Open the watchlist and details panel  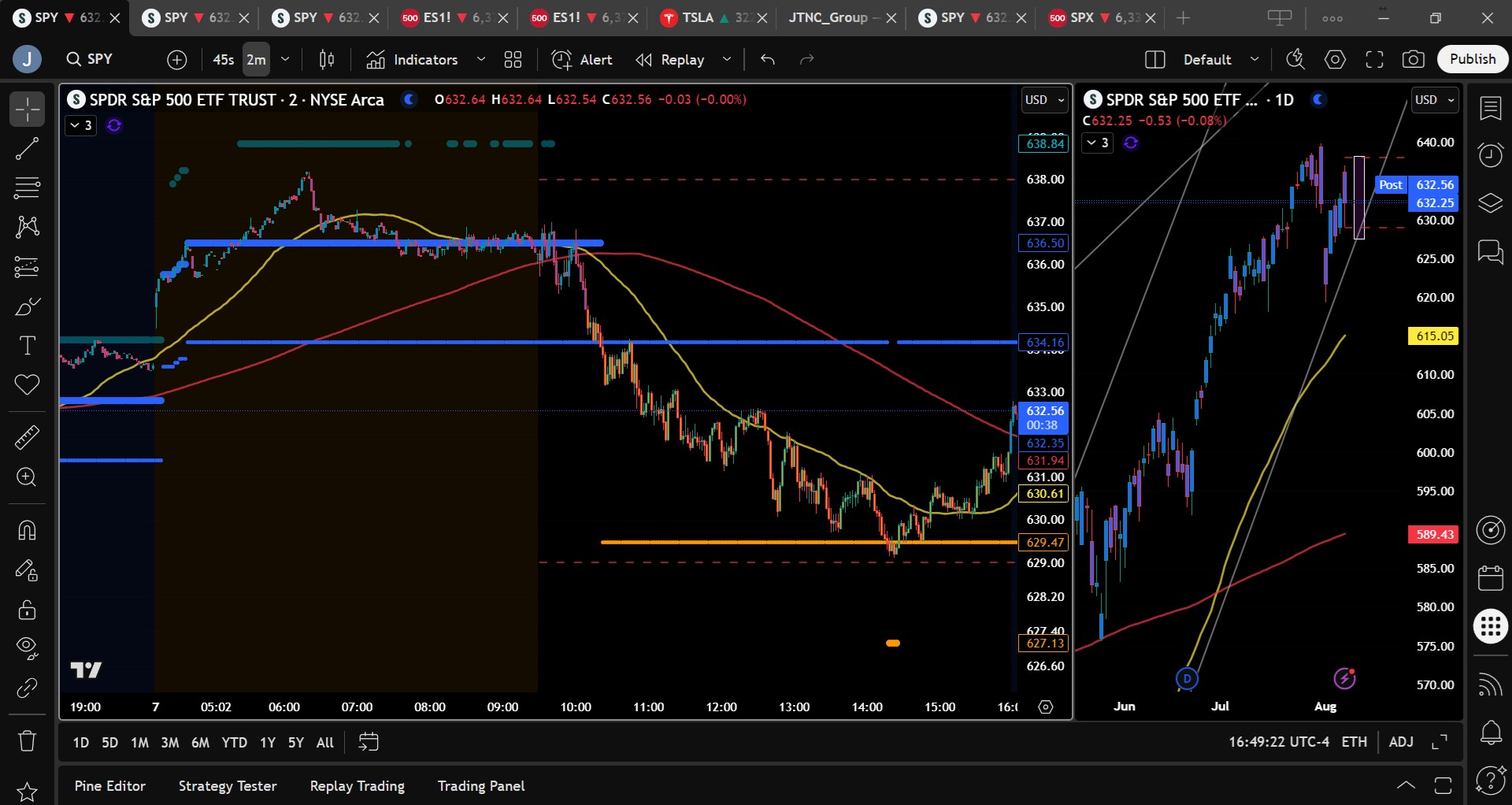(x=1491, y=109)
